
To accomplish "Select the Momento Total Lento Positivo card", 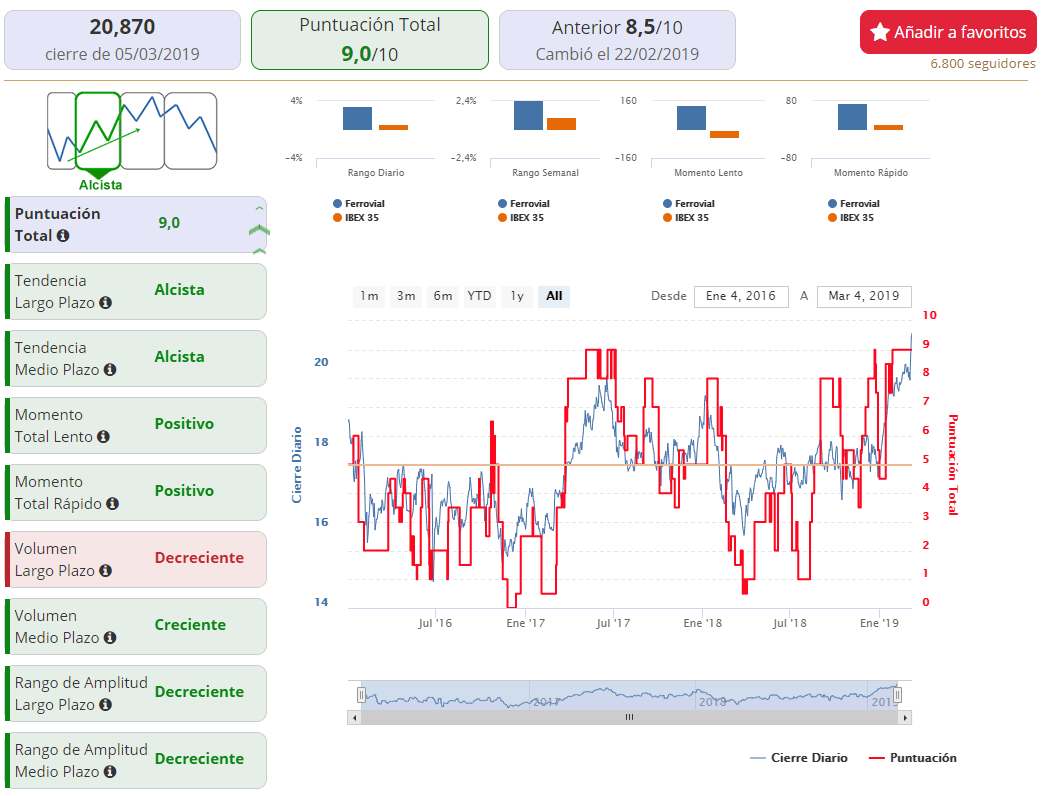I will pyautogui.click(x=136, y=426).
